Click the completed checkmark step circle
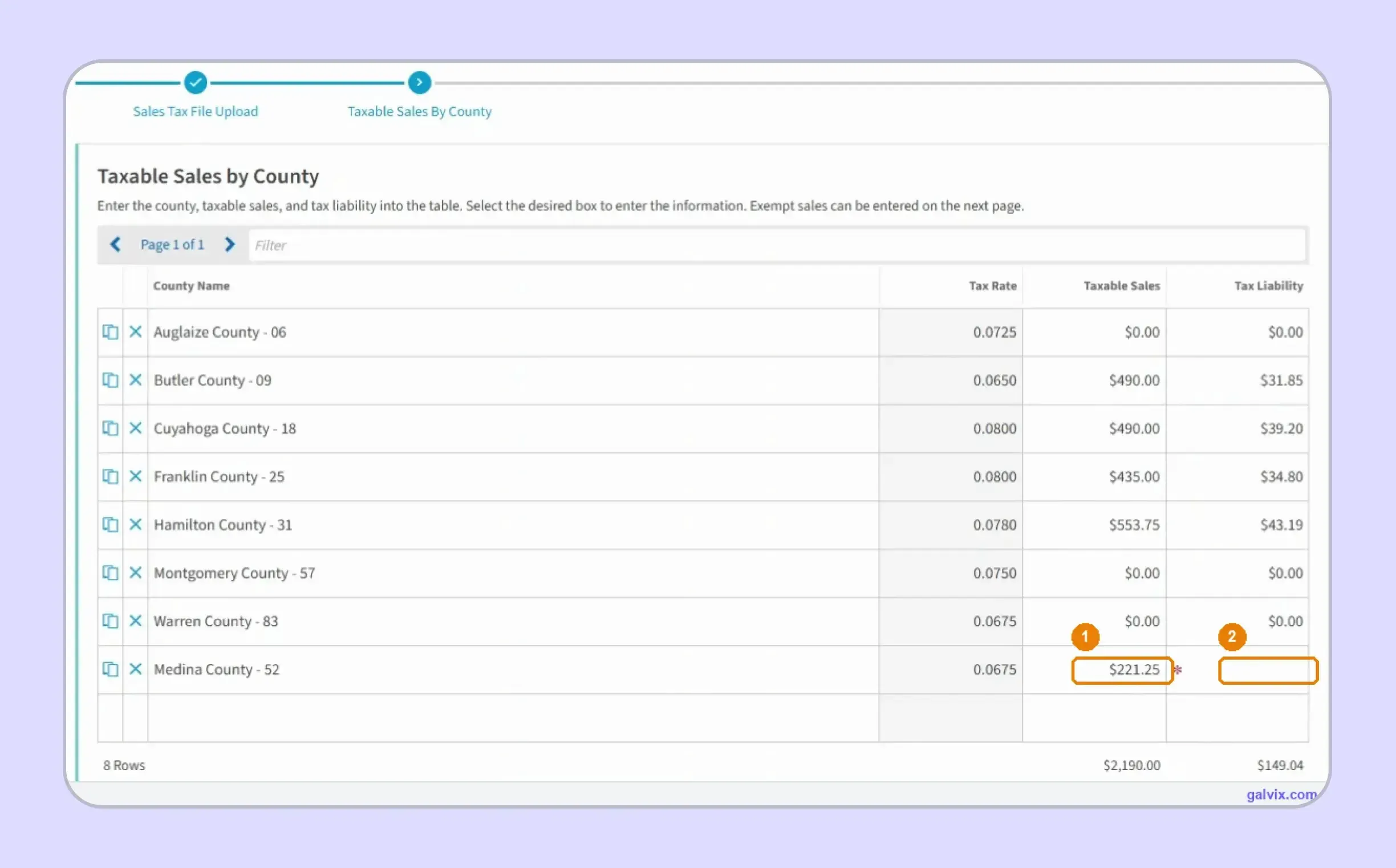This screenshot has height=868, width=1396. pyautogui.click(x=196, y=83)
